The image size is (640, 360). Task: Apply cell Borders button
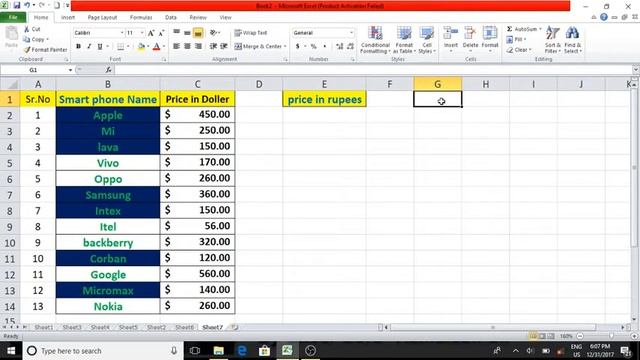tap(120, 47)
